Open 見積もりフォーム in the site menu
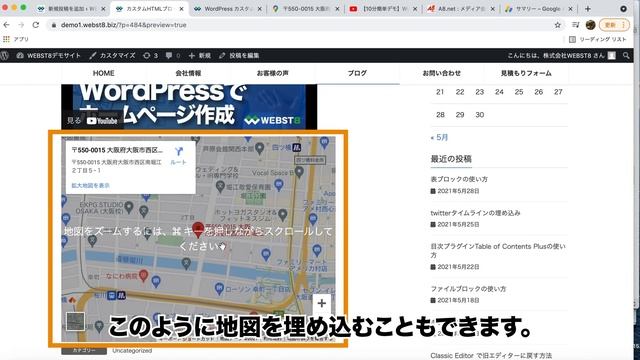This screenshot has height=360, width=640. [526, 73]
